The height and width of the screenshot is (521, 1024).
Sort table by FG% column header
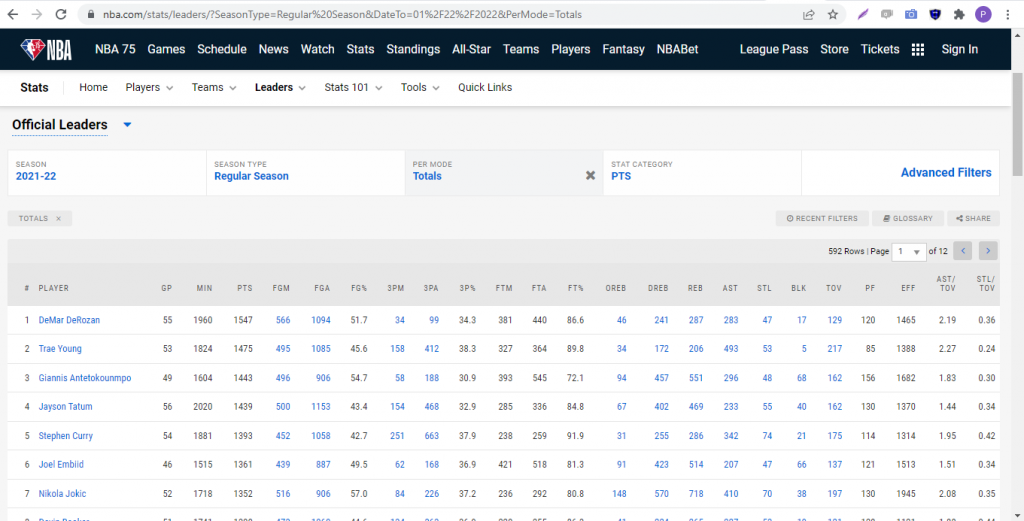tap(359, 288)
